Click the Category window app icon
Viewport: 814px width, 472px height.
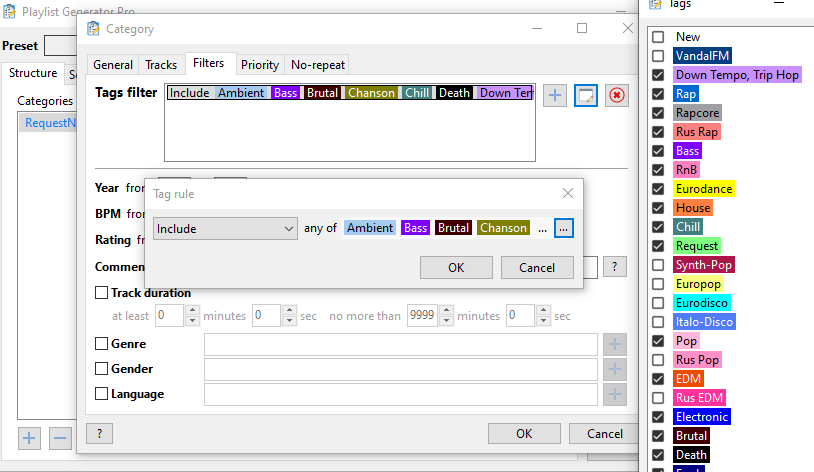(93, 29)
